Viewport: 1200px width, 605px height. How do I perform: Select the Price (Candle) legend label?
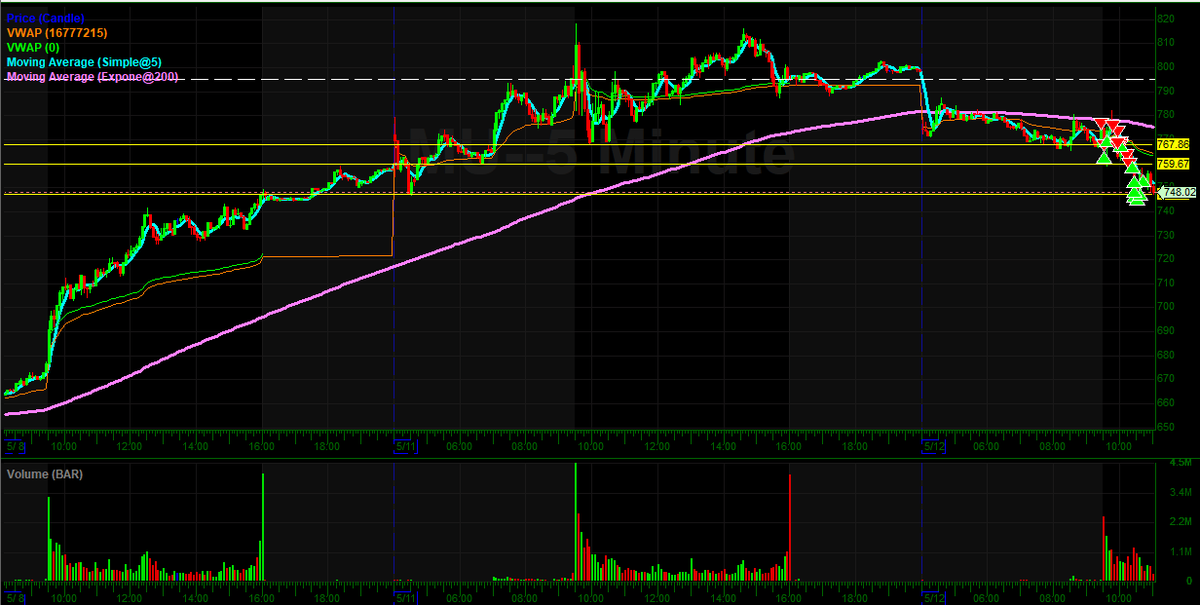(45, 19)
